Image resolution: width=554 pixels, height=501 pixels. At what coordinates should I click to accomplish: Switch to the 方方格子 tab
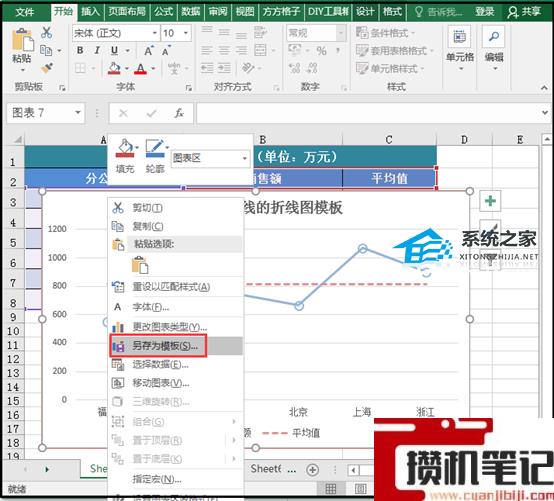[x=281, y=12]
